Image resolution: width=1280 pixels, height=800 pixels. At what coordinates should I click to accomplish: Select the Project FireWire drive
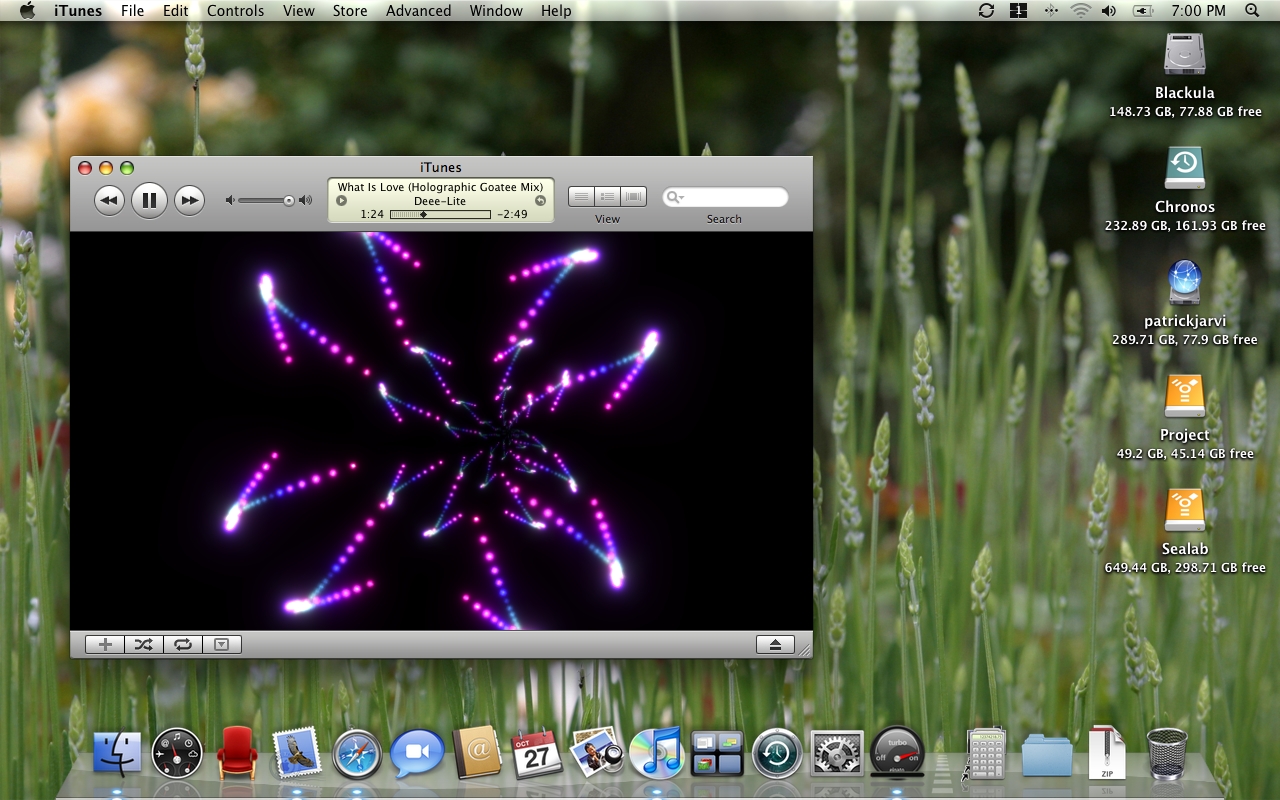tap(1185, 396)
